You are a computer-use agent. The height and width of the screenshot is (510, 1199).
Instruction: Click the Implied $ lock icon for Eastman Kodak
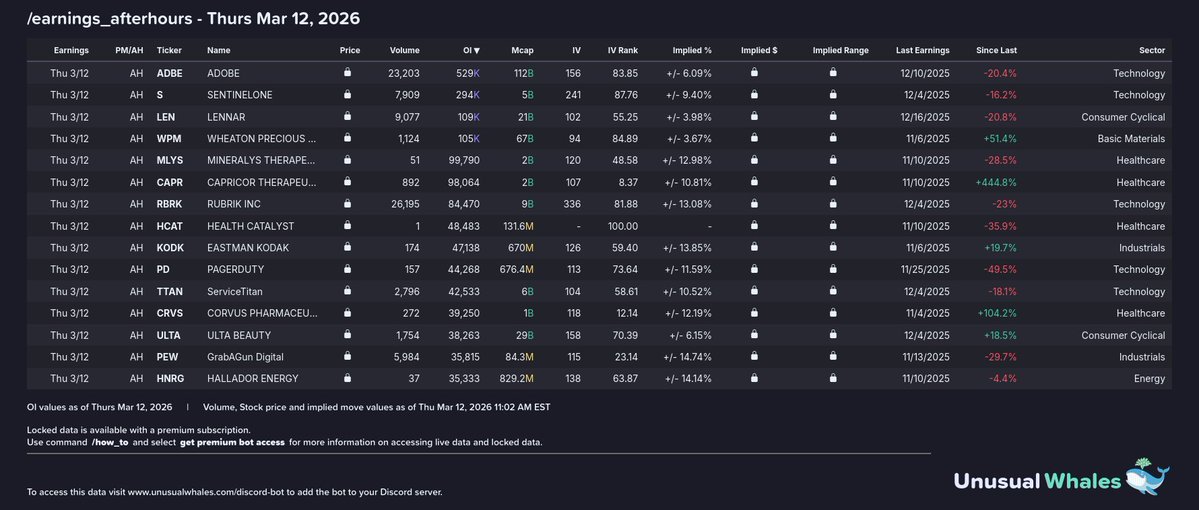point(753,248)
